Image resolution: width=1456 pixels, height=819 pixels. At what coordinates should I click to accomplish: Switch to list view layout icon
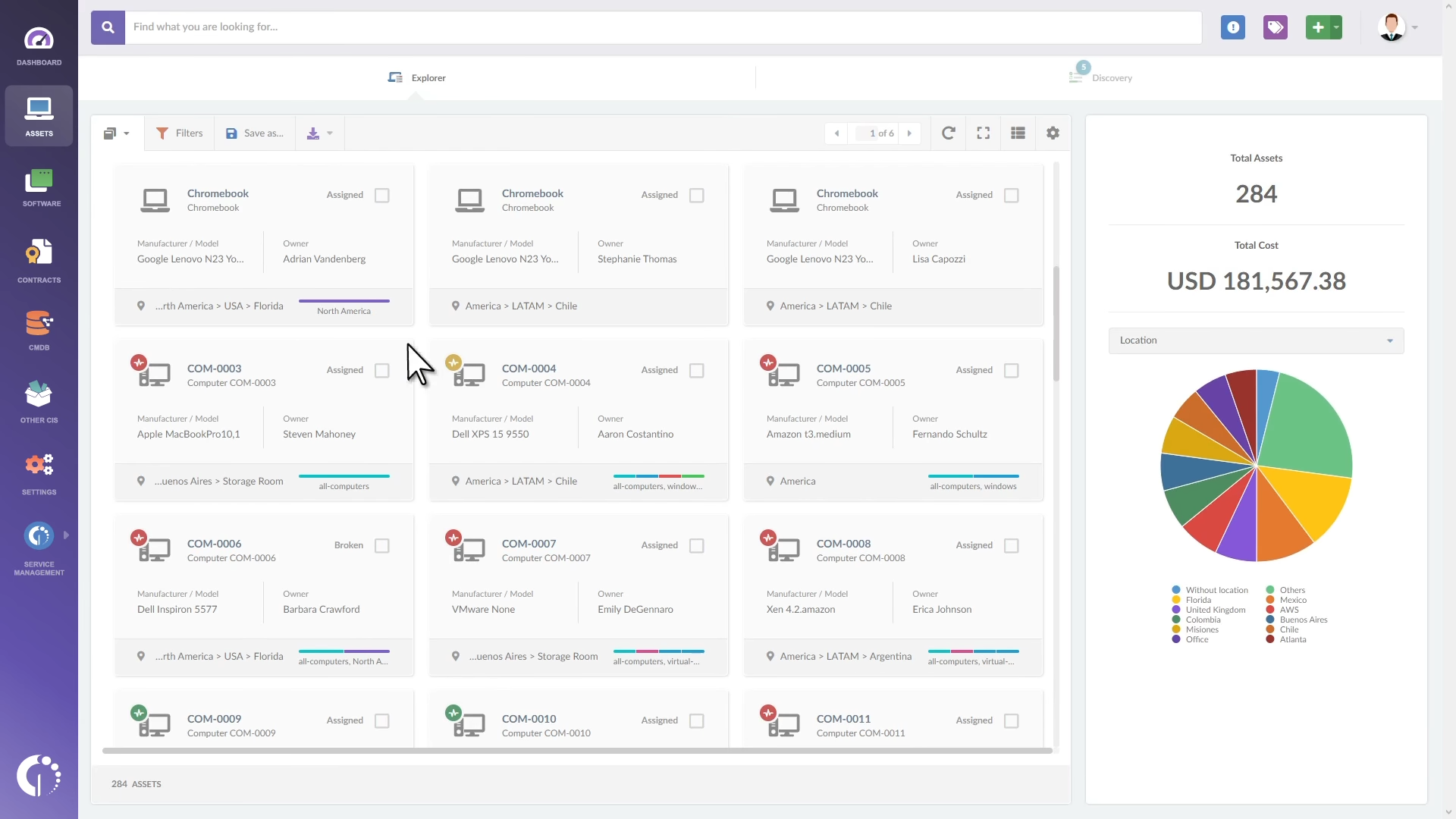1018,133
